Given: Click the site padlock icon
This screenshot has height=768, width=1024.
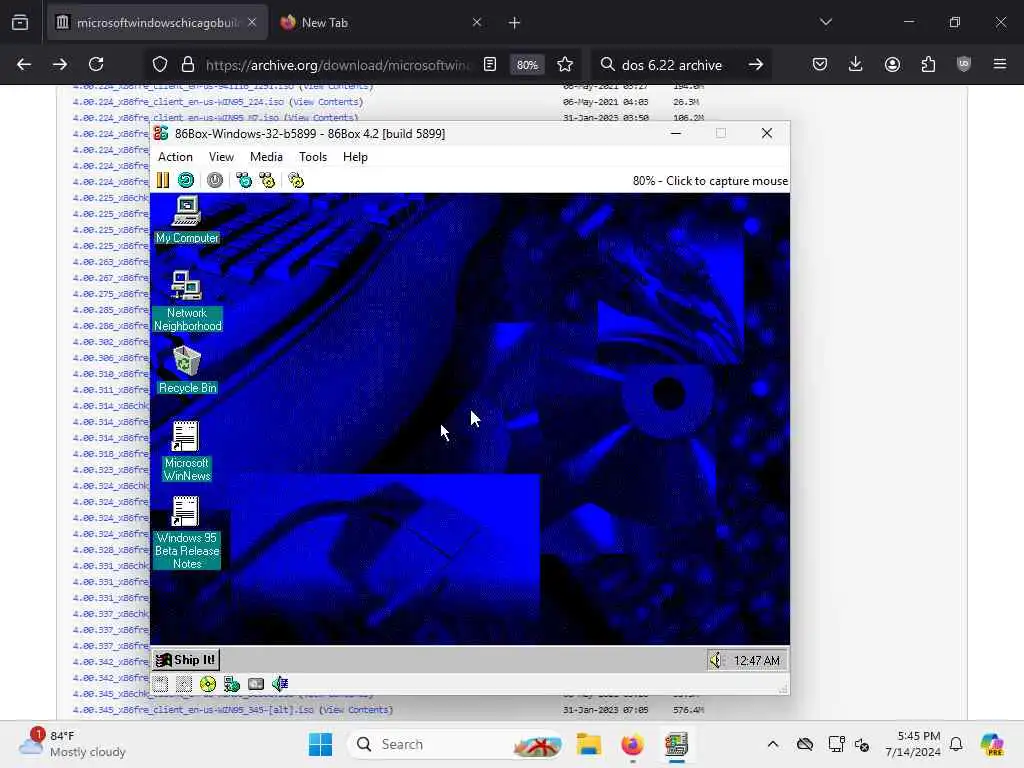Looking at the screenshot, I should [188, 64].
